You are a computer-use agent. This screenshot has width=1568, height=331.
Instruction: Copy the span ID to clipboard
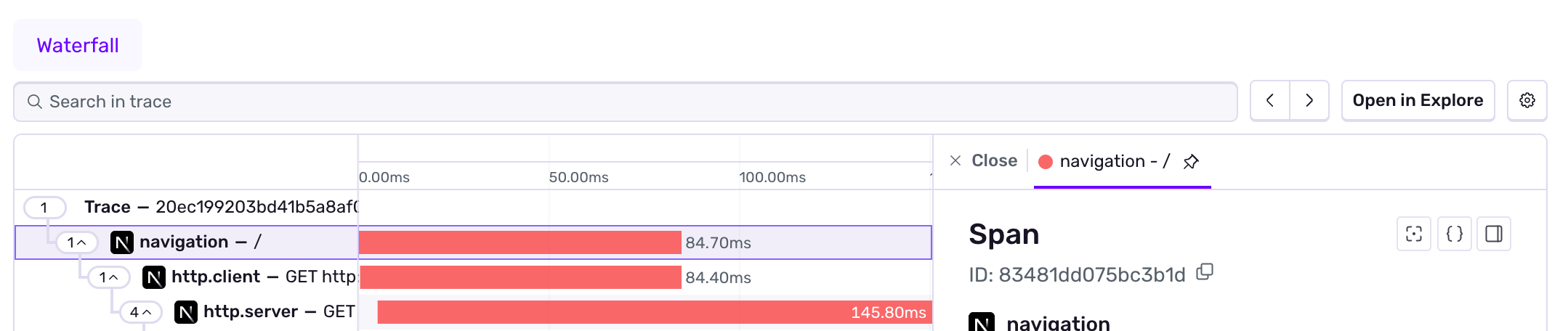point(1205,272)
